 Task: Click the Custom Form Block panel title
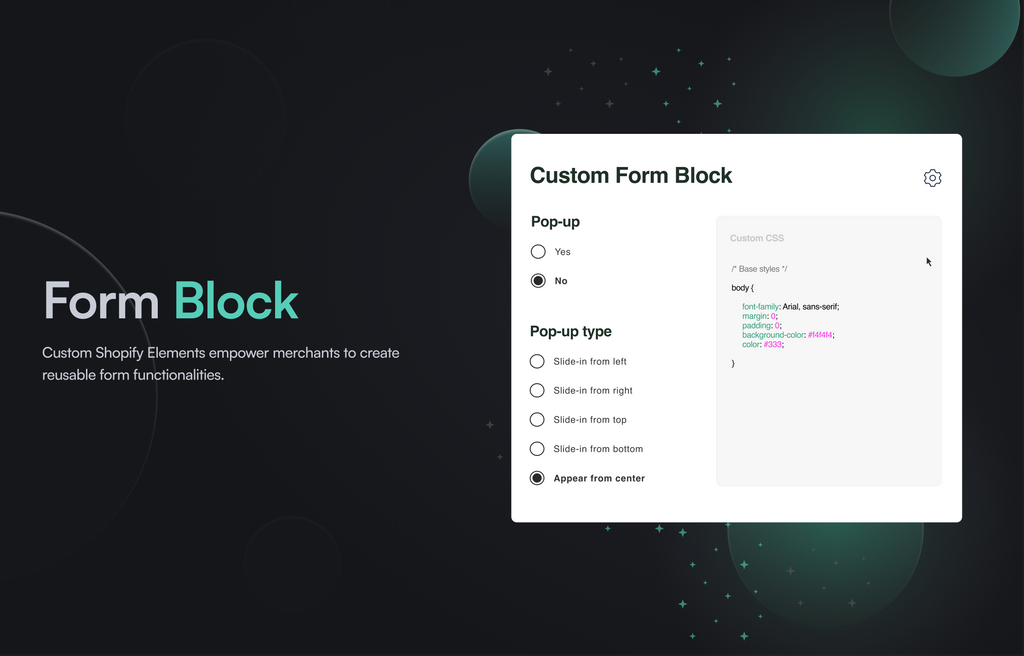click(631, 175)
